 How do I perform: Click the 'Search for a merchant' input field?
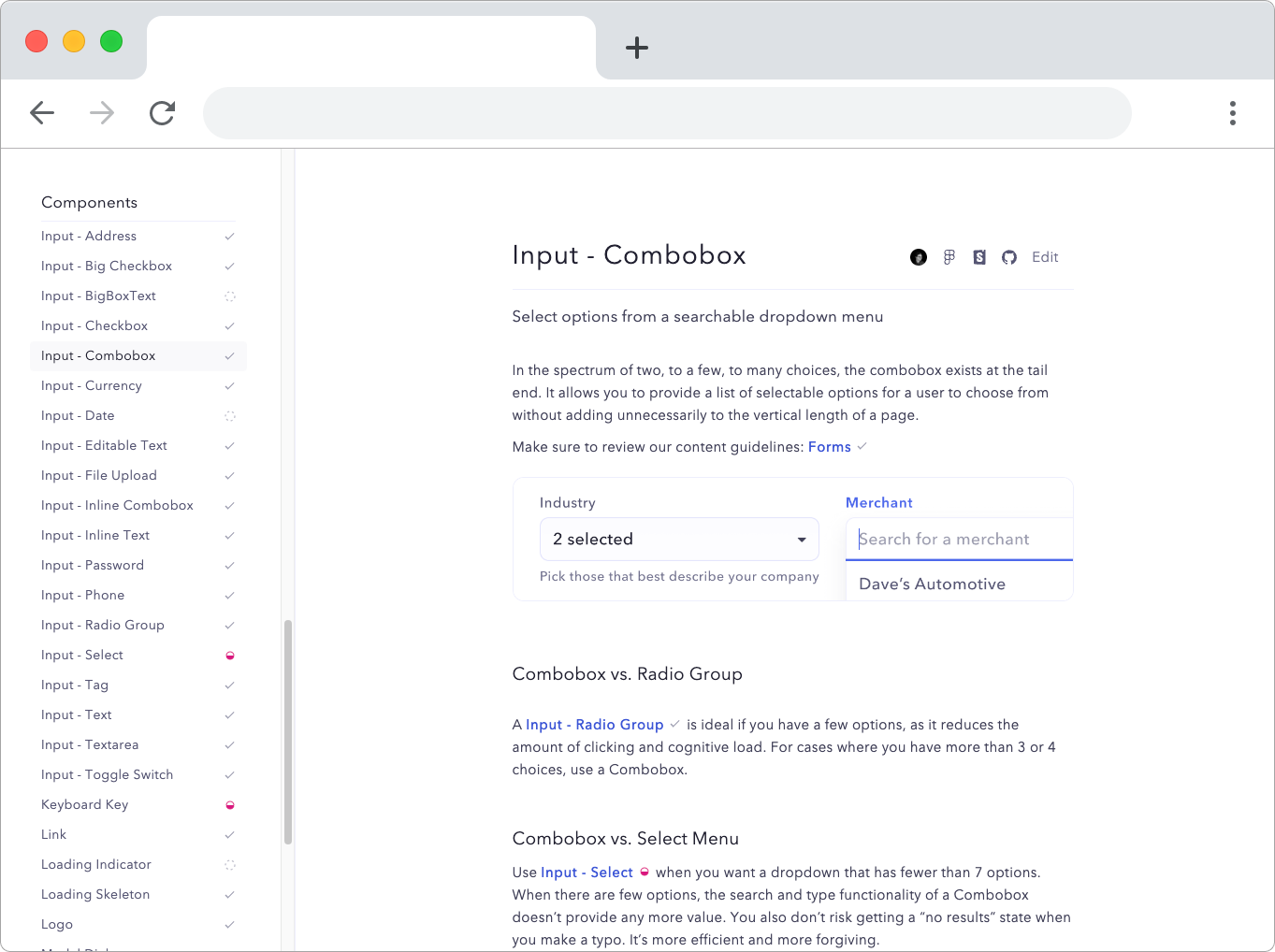click(958, 539)
